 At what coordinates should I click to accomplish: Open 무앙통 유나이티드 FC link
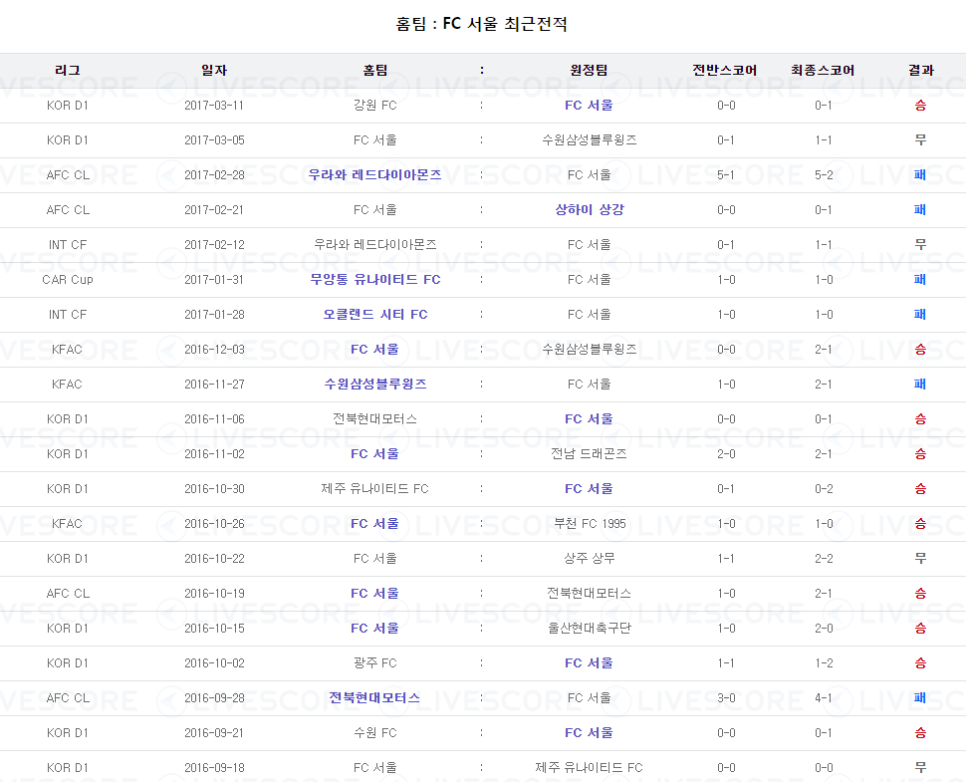click(x=375, y=279)
